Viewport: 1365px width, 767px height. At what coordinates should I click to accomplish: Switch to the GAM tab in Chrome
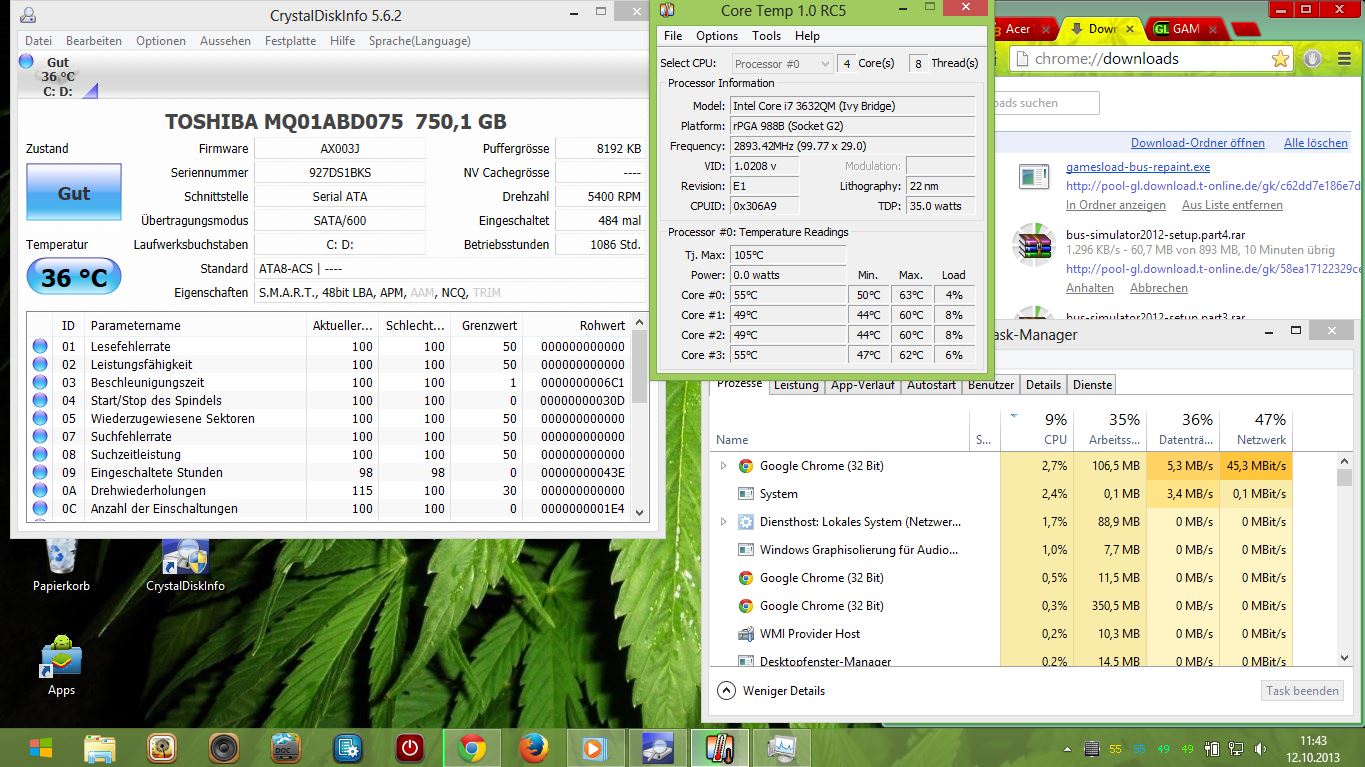coord(1186,29)
